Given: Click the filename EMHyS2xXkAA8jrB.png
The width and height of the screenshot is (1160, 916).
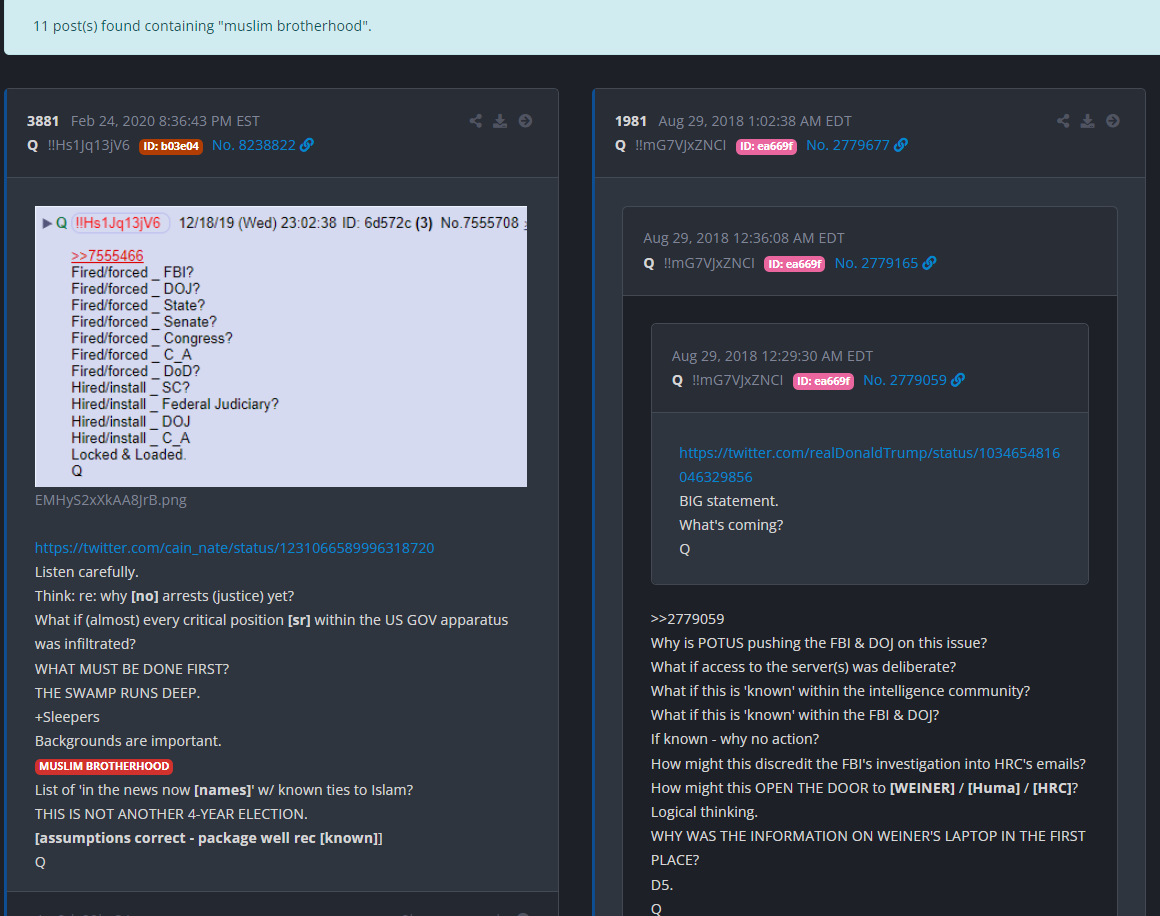Looking at the screenshot, I should [x=111, y=499].
